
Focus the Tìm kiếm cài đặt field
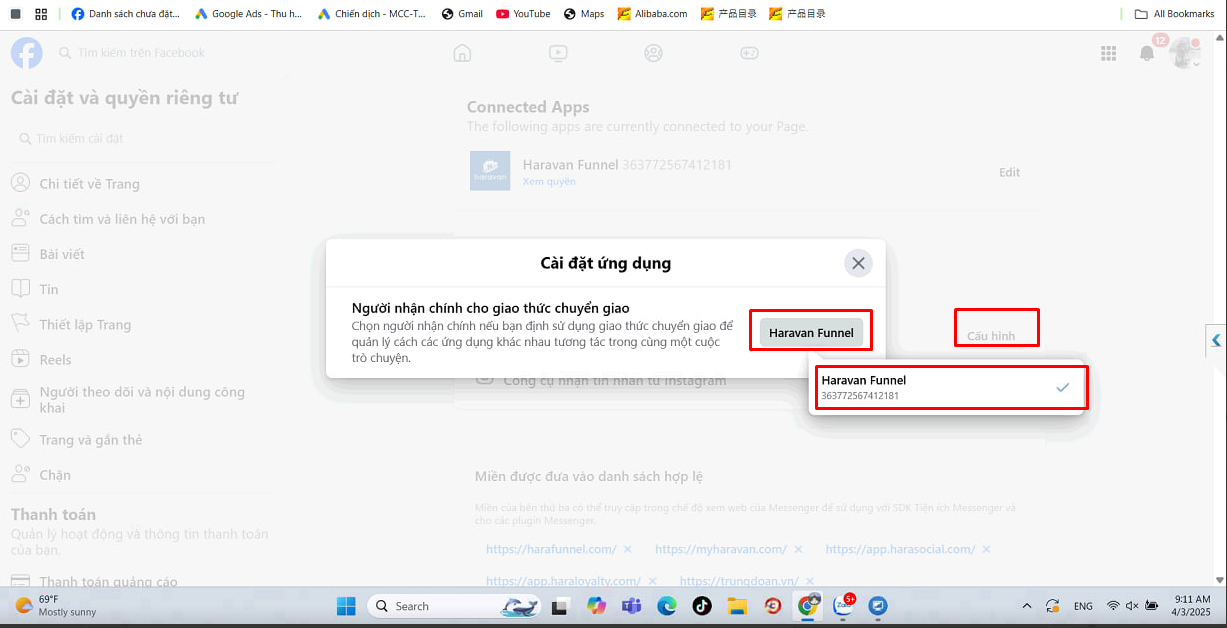[140, 138]
